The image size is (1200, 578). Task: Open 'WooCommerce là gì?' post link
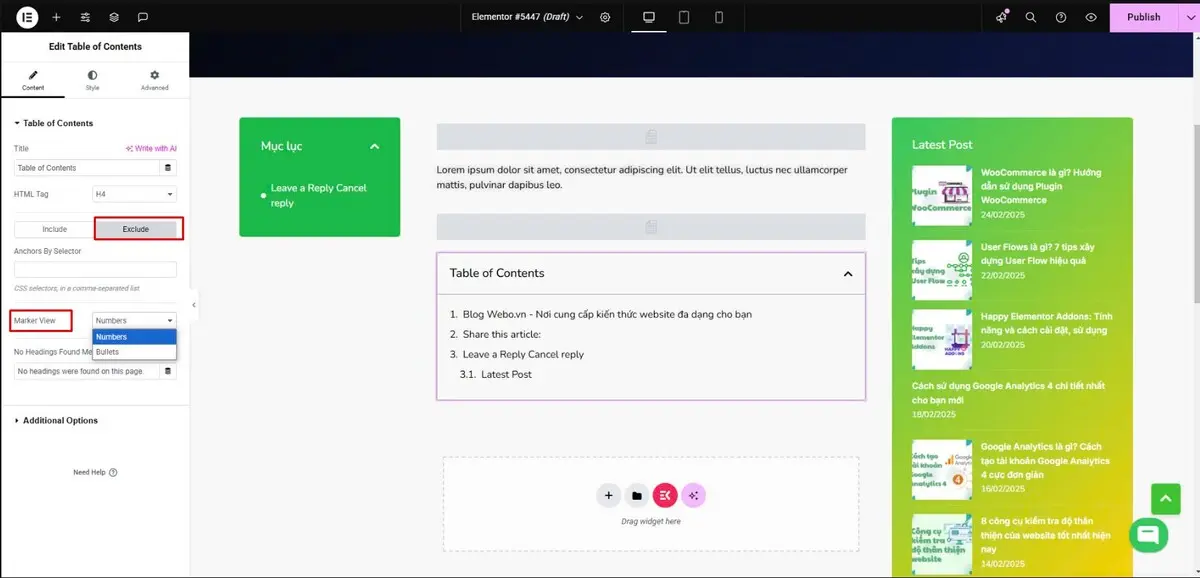pyautogui.click(x=1041, y=186)
